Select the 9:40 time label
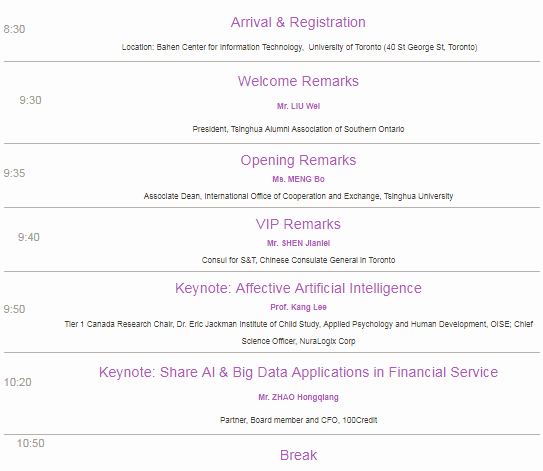The width and height of the screenshot is (543, 471). (29, 237)
